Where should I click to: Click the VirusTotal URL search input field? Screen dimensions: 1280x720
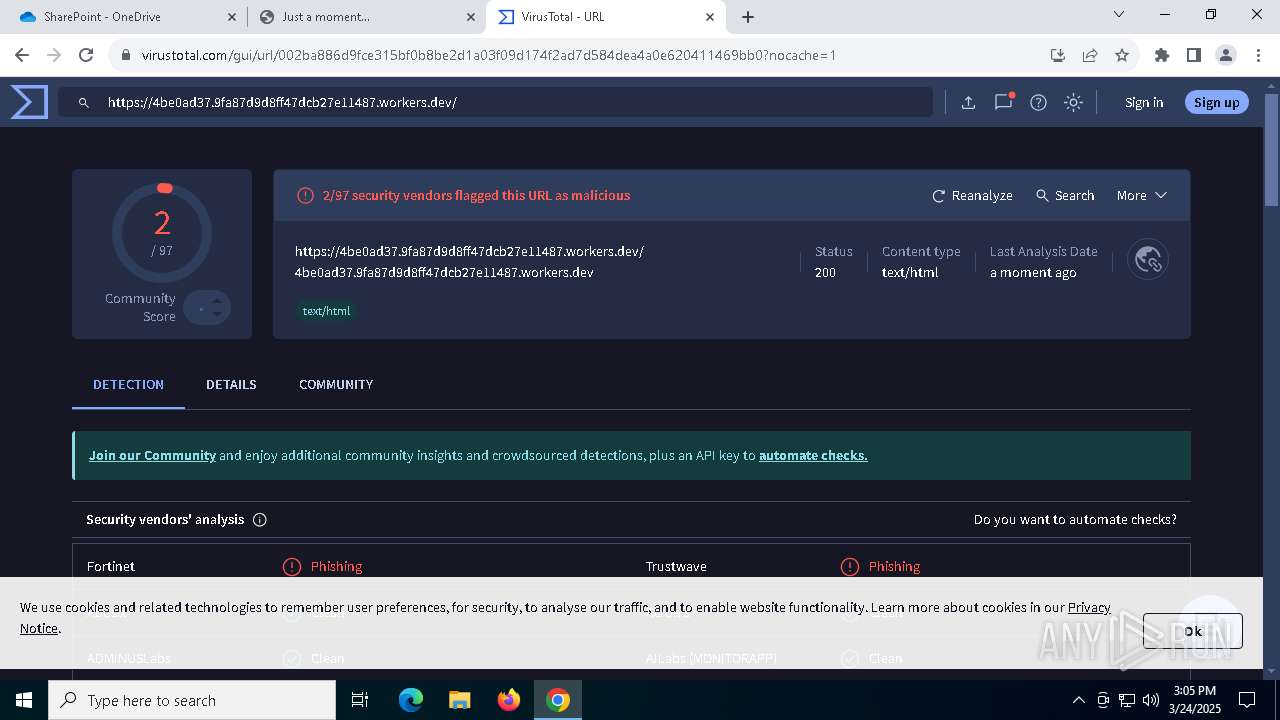pyautogui.click(x=495, y=102)
